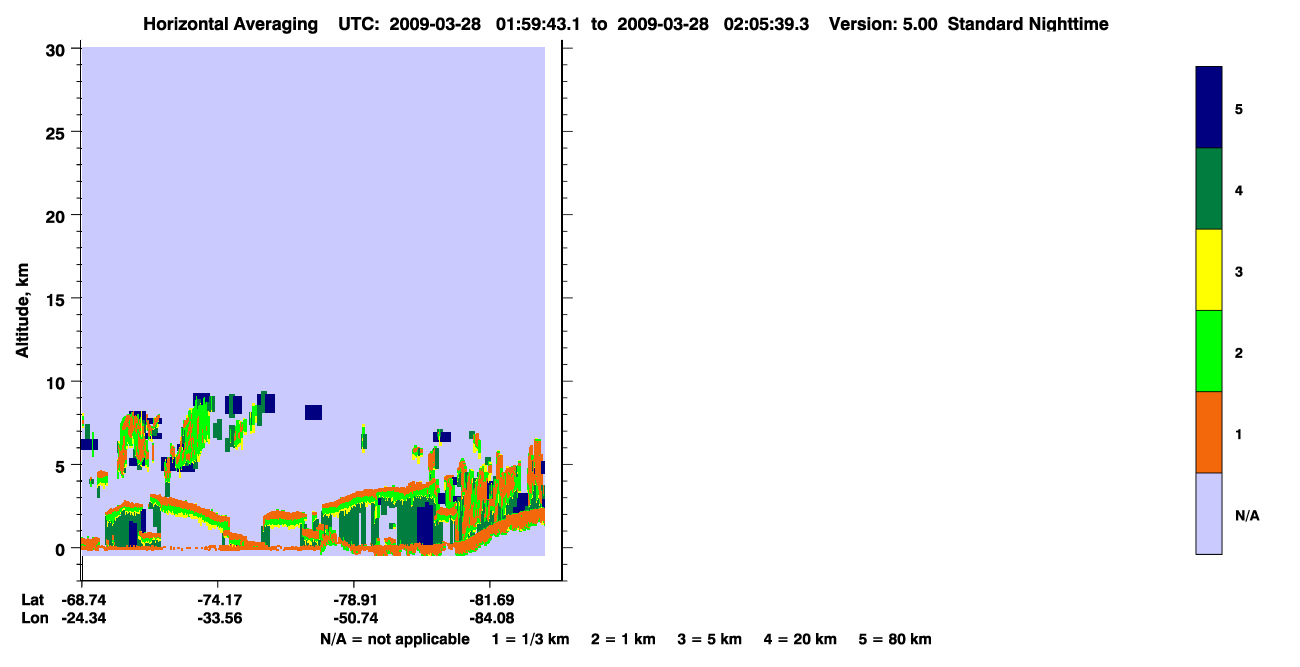The width and height of the screenshot is (1300, 667).
Task: Click the '1 = 1/3 km' legend text
Action: click(530, 640)
